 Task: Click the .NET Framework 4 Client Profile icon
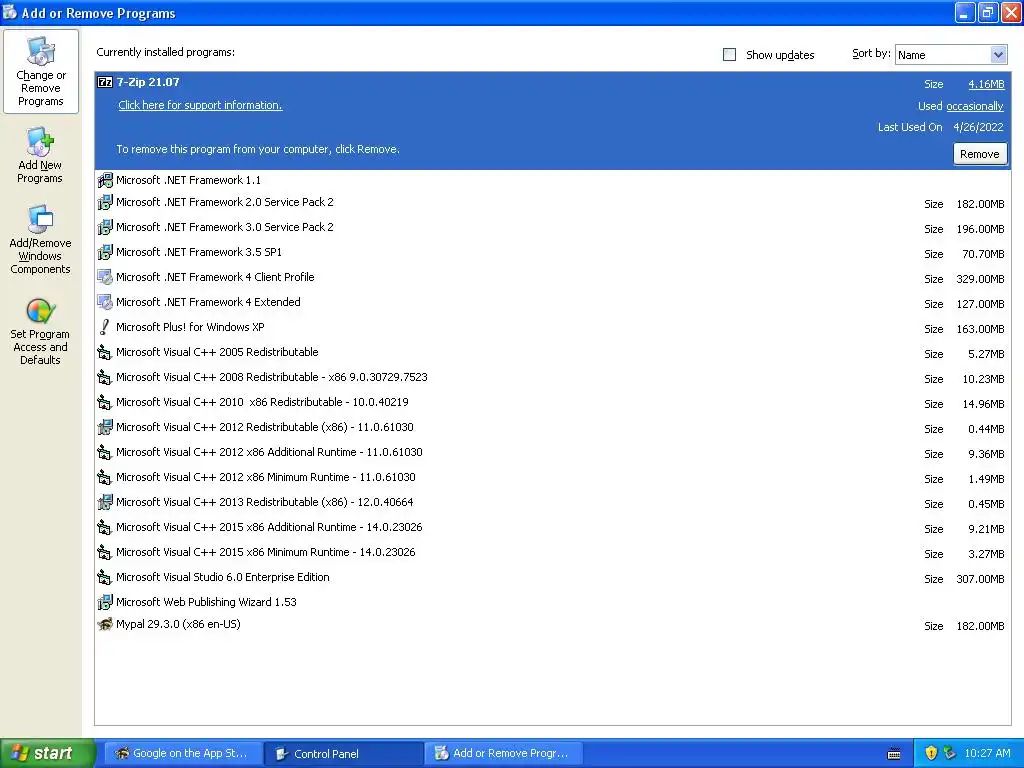pos(104,277)
